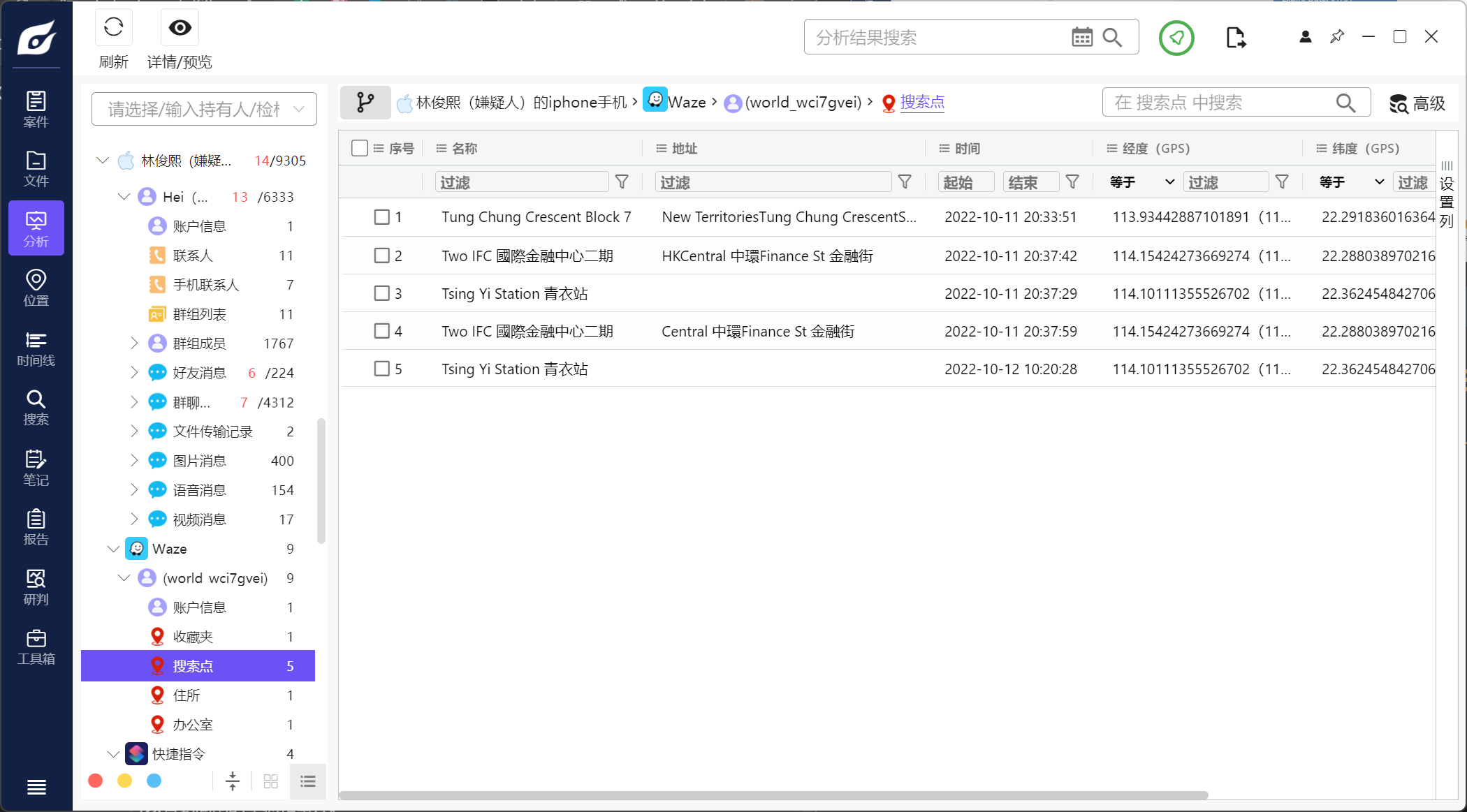Viewport: 1467px width, 812px height.
Task: Click the branch tree icon button
Action: (x=365, y=103)
